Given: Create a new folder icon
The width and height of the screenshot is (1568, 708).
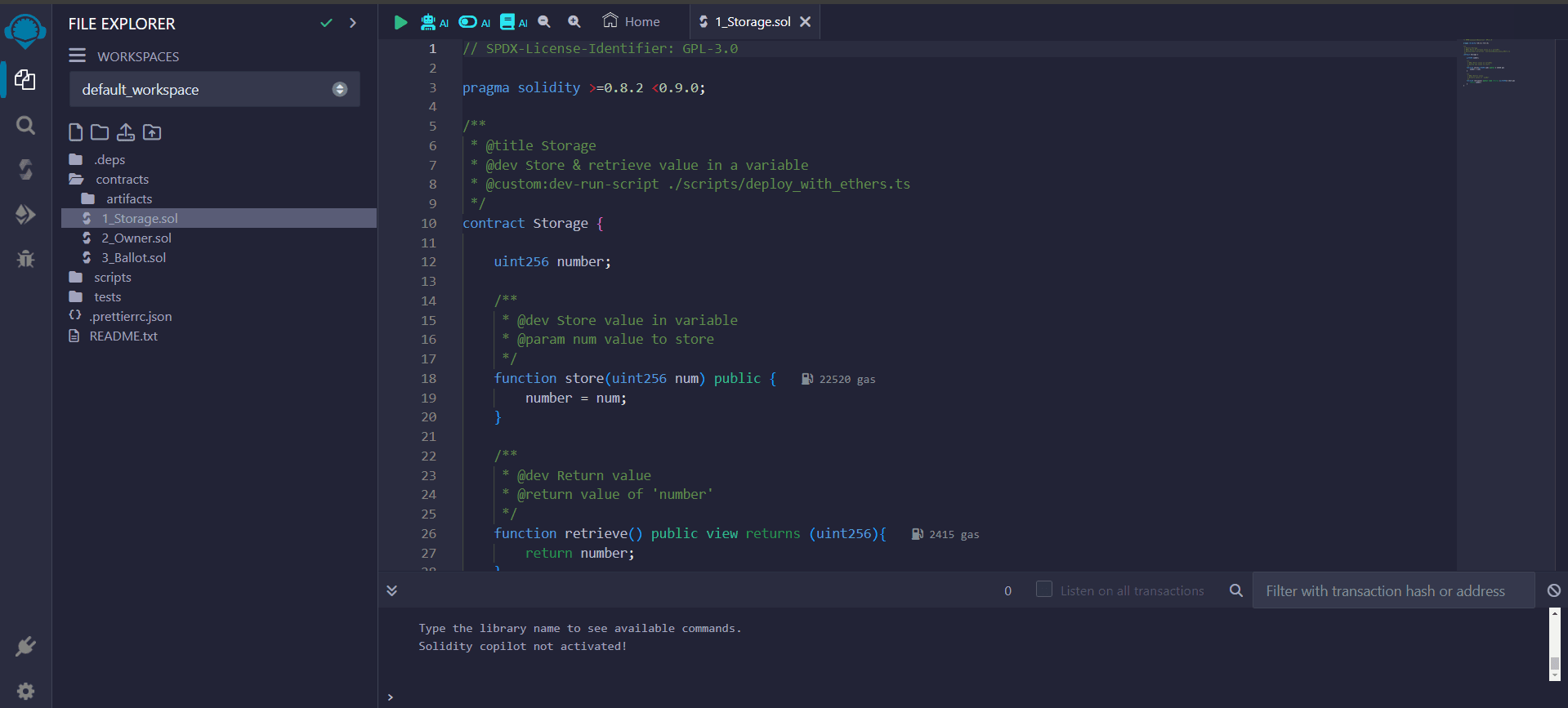Looking at the screenshot, I should (x=100, y=132).
